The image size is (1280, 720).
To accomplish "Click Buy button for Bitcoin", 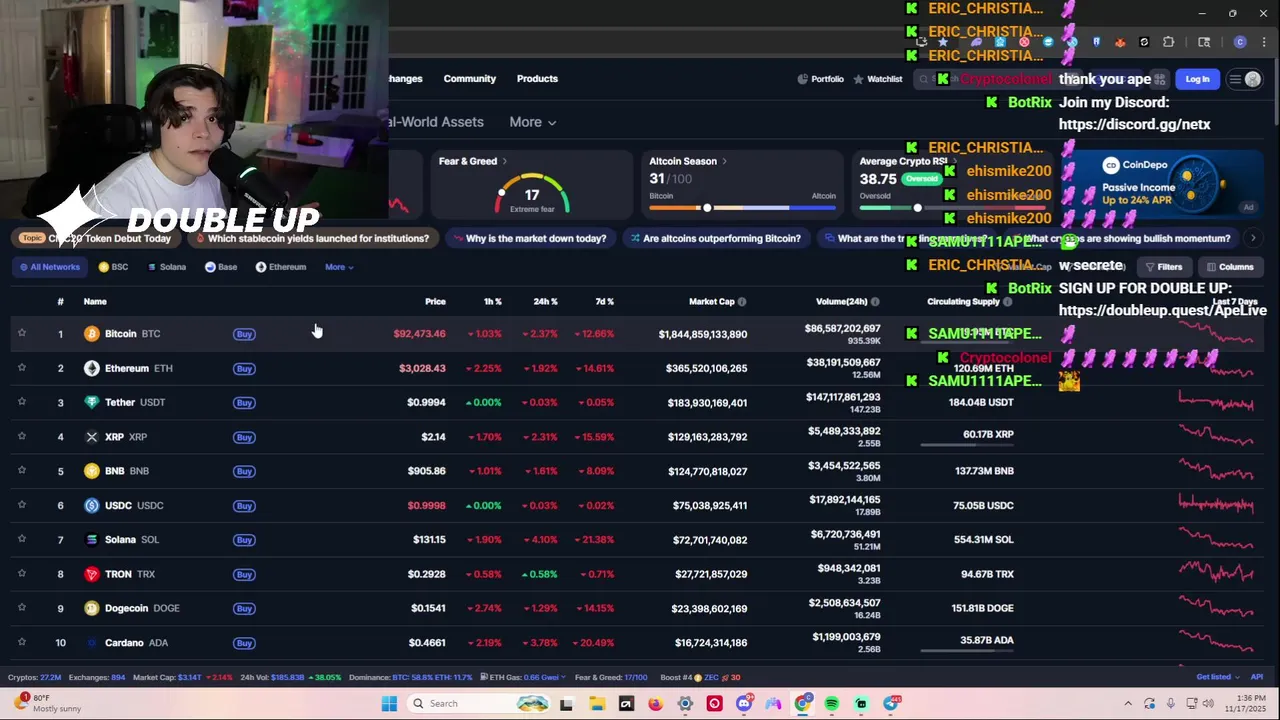I will [244, 334].
